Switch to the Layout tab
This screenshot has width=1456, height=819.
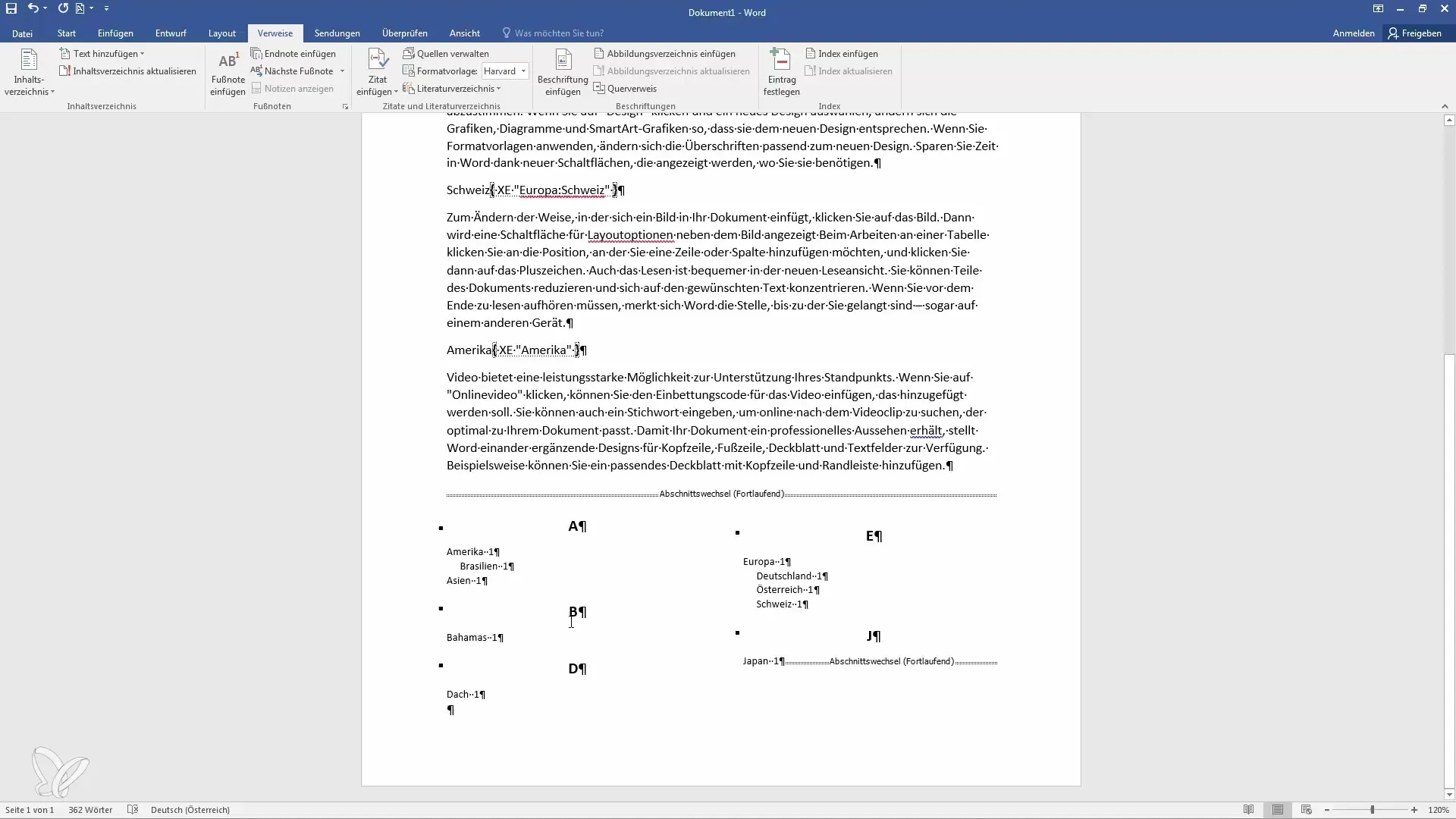click(222, 33)
